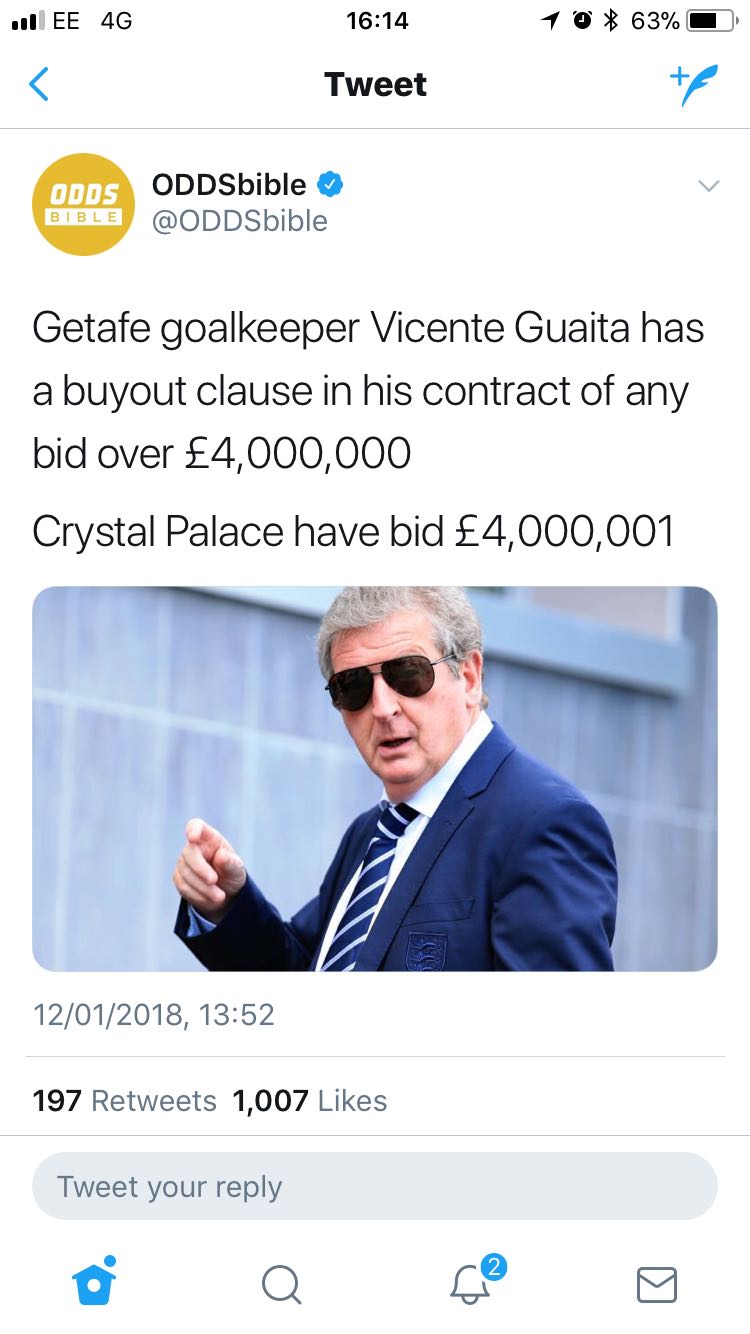This screenshot has width=750, height=1334.
Task: Tap the back arrow
Action: tap(39, 84)
